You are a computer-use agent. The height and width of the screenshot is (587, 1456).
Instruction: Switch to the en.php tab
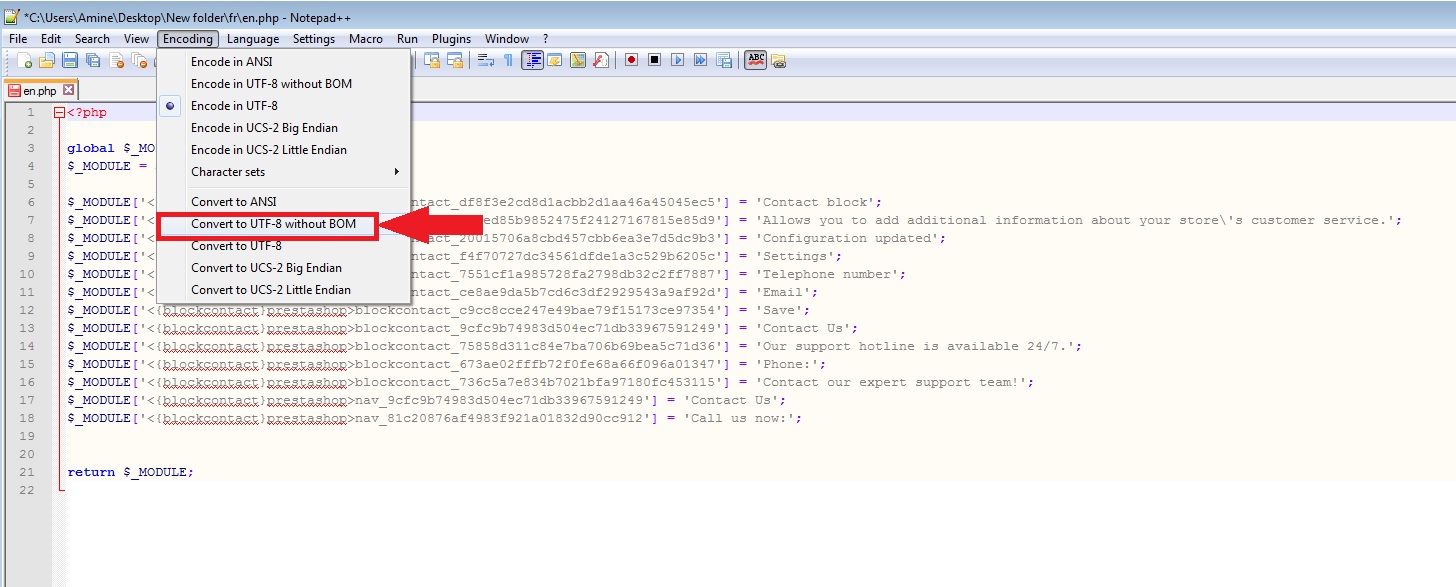(41, 90)
